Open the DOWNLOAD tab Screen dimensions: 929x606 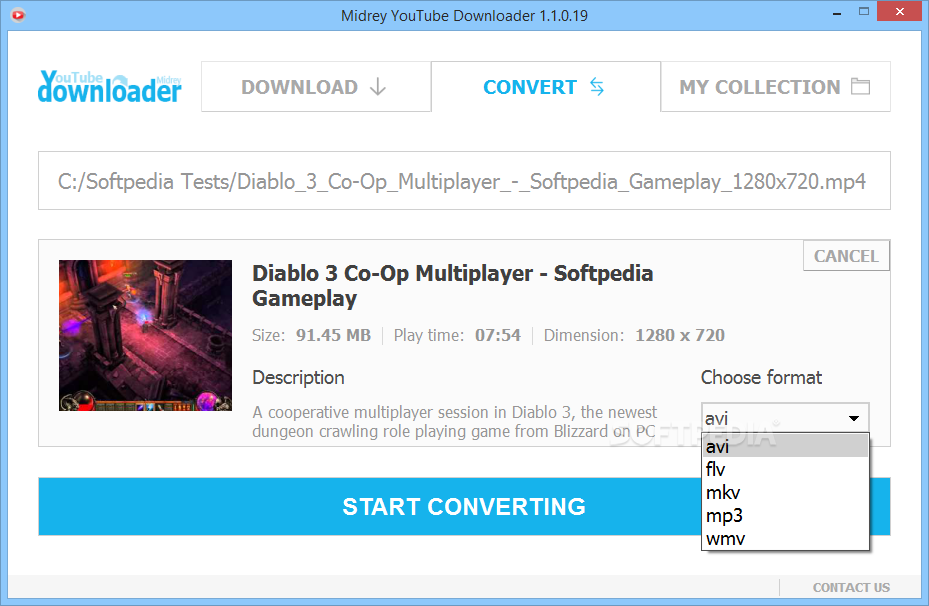[316, 87]
